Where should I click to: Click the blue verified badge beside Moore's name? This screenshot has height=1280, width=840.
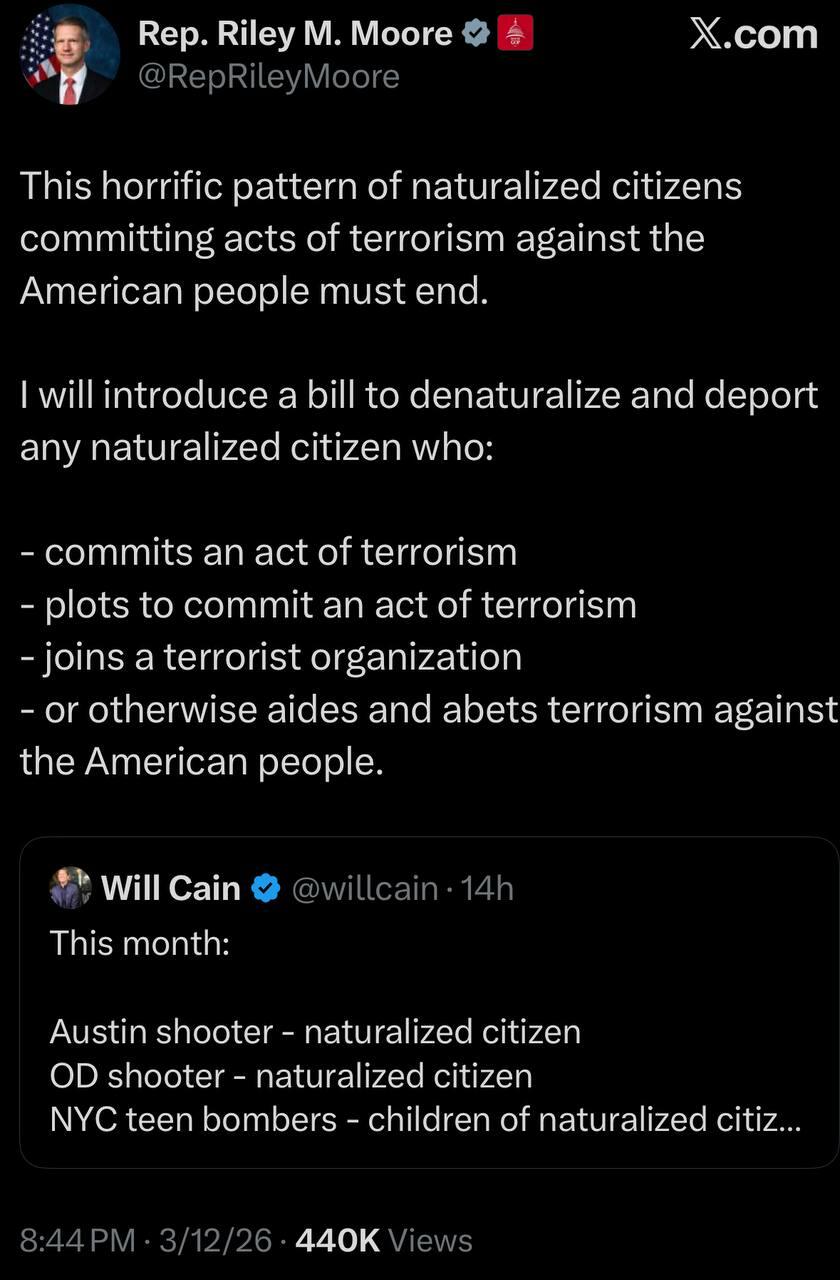[476, 34]
